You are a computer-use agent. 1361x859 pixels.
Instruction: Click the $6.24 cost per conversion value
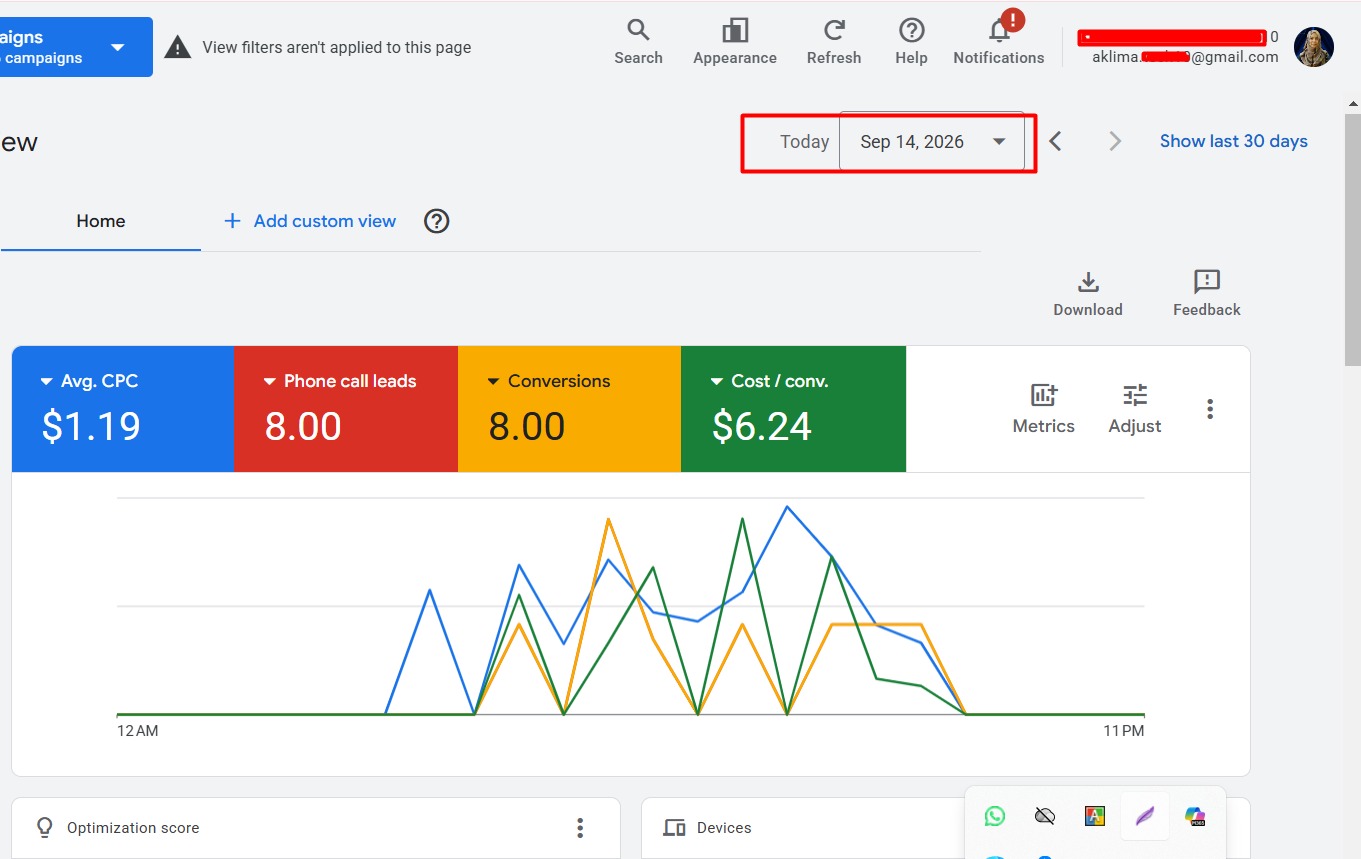762,427
